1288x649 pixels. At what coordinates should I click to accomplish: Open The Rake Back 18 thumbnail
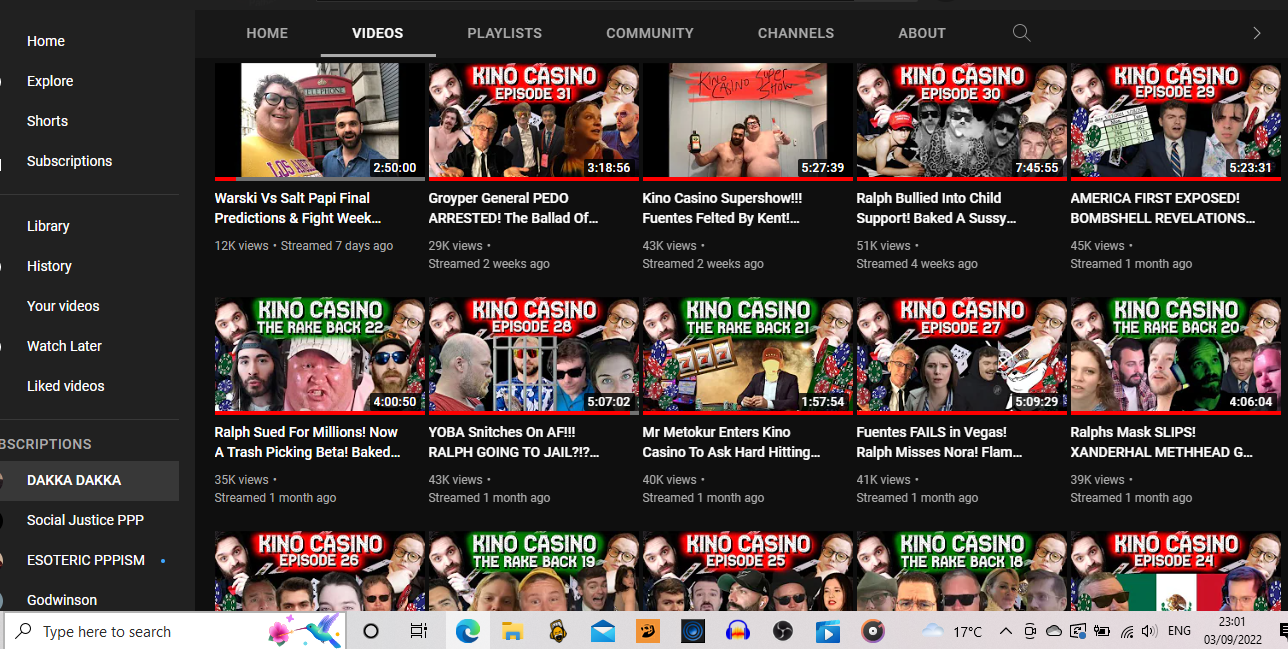coord(962,571)
